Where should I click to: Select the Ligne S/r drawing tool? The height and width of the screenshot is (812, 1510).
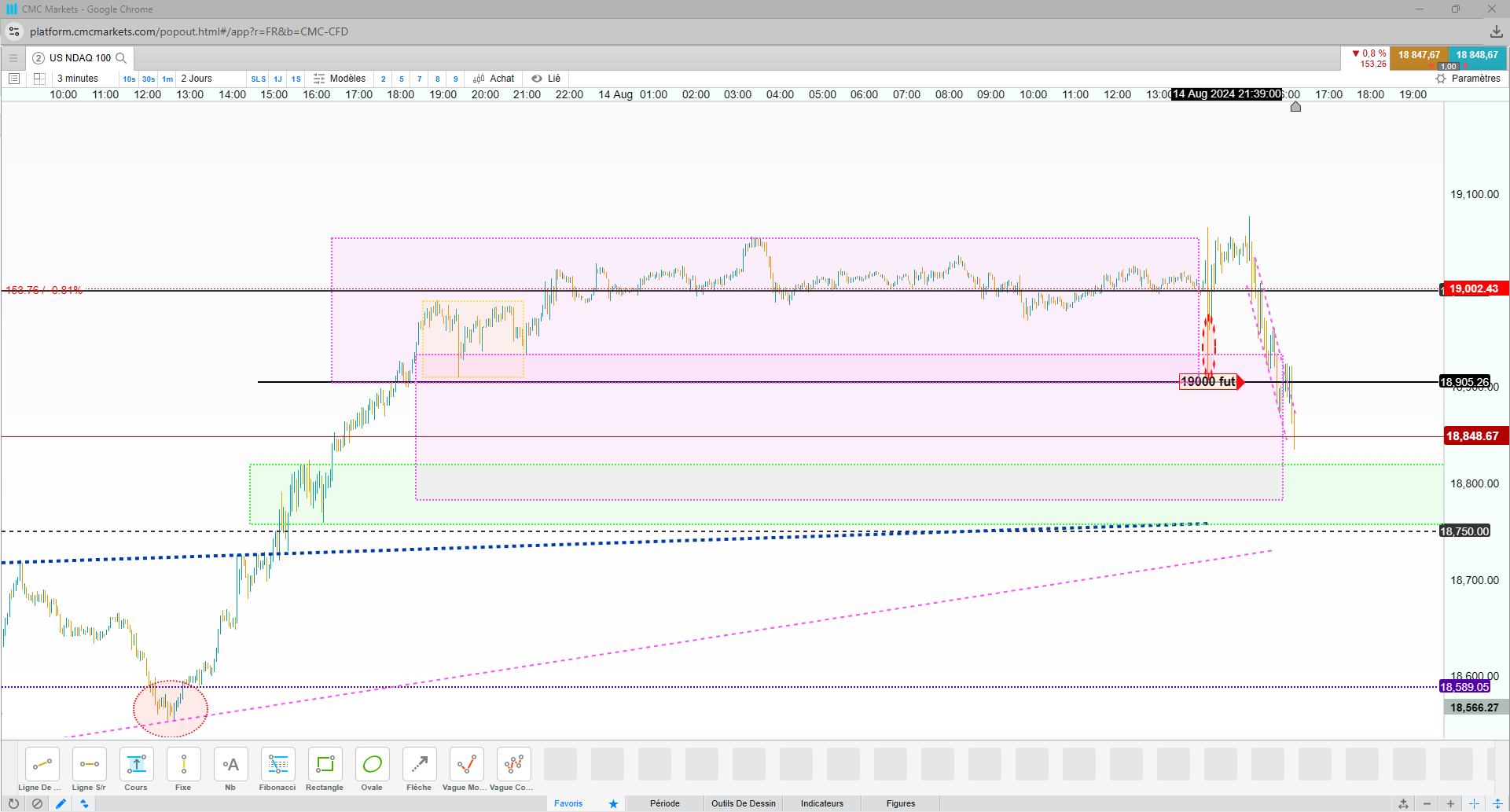pyautogui.click(x=89, y=764)
